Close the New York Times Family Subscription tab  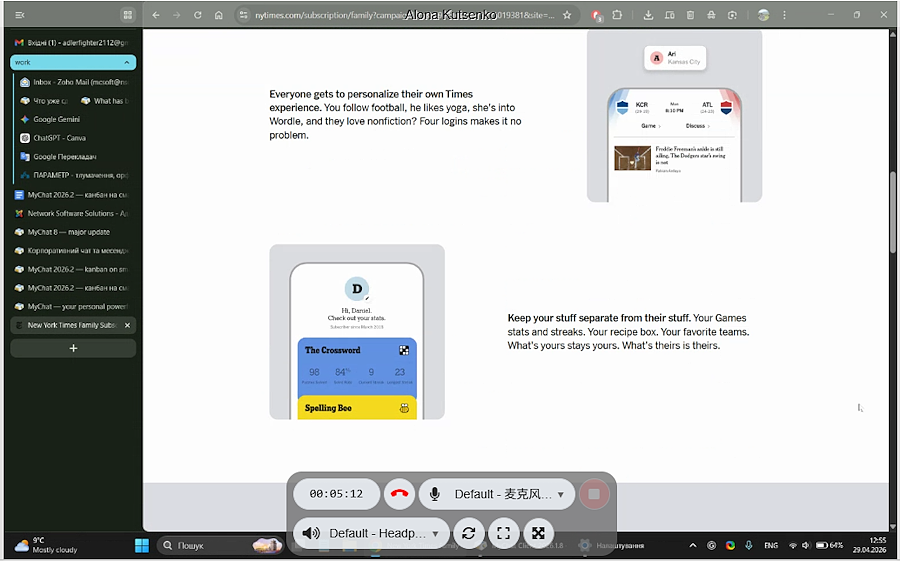127,325
